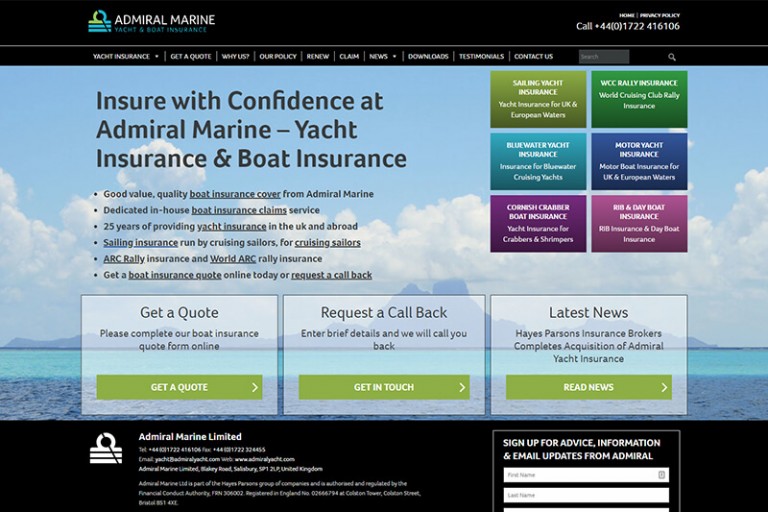
Task: Click the green GET A QUOTE button
Action: click(179, 387)
